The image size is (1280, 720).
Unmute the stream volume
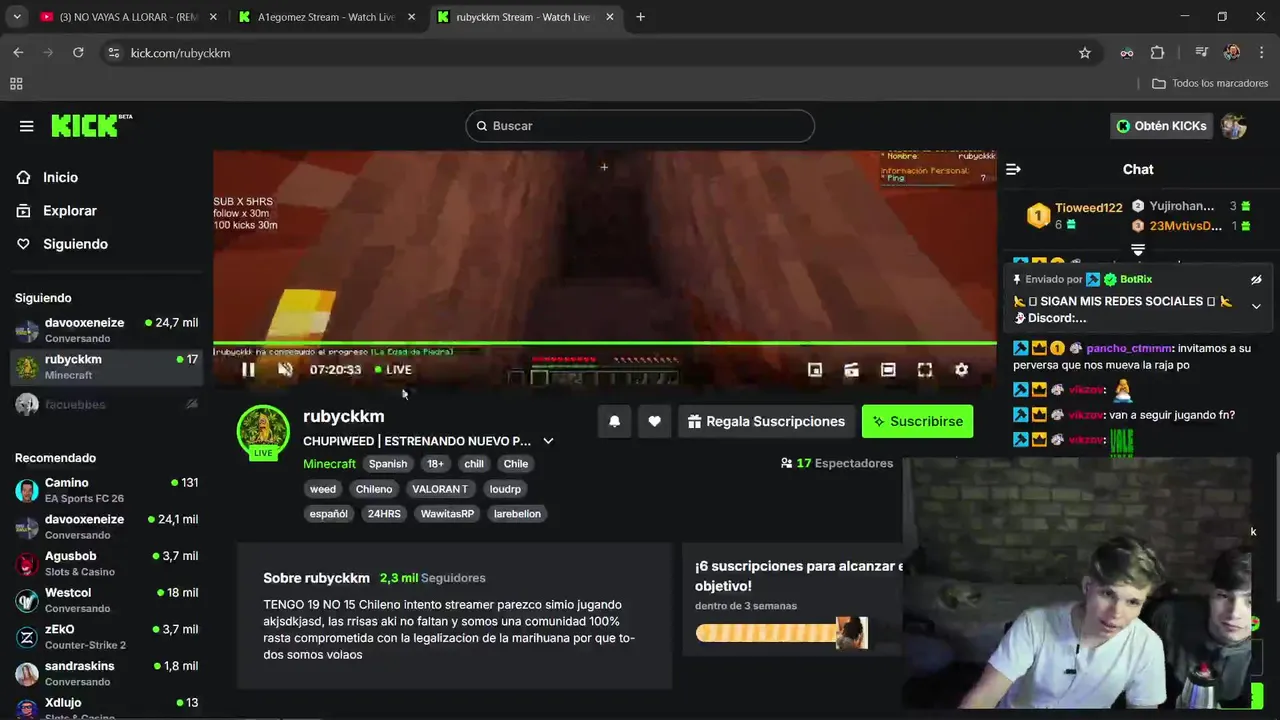tap(285, 370)
